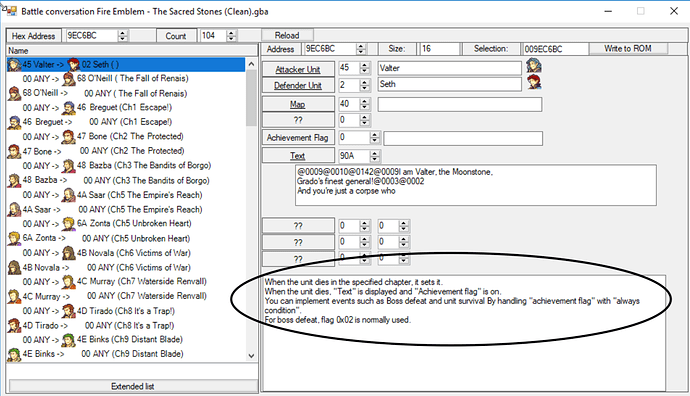Select '00 ANY -> 46 Breguet (Ch1 Escape!)' row
Viewport: 690px width, 396px height.
(x=126, y=108)
